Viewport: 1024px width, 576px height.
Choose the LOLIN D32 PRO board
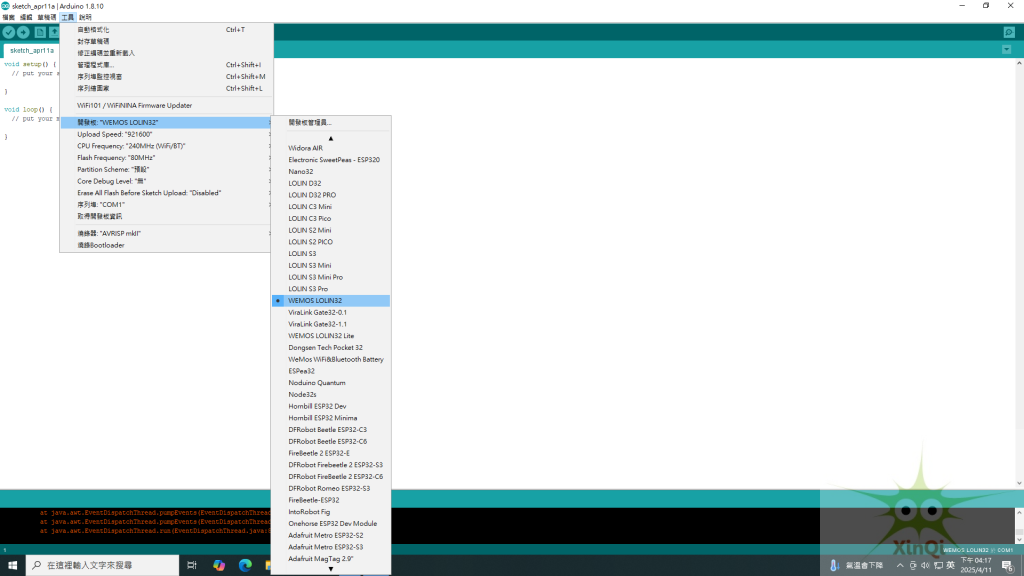click(331, 195)
